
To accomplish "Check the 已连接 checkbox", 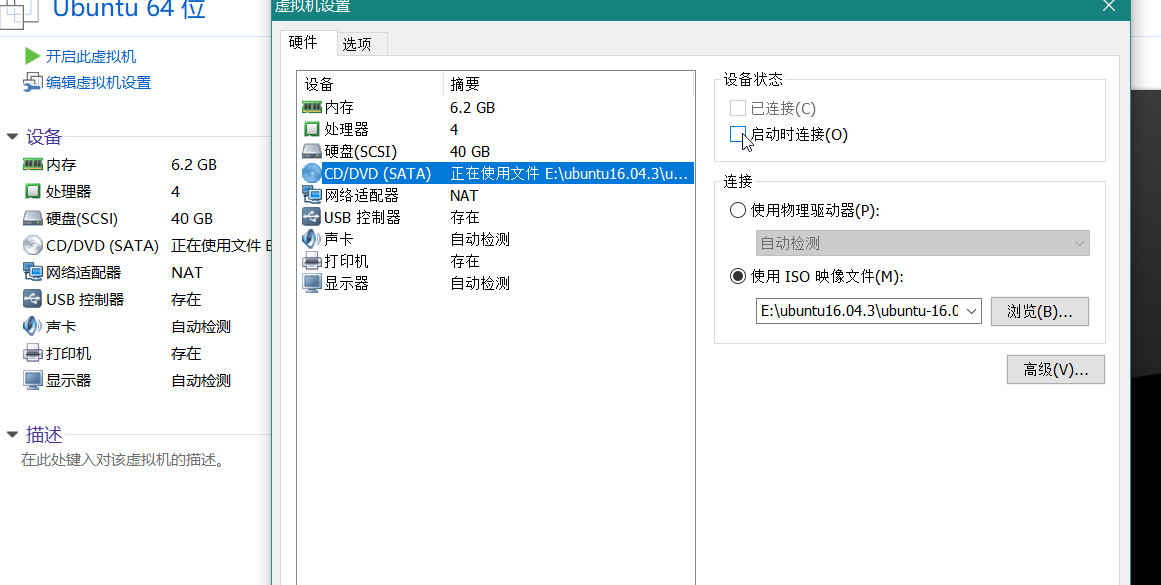I will pyautogui.click(x=738, y=108).
